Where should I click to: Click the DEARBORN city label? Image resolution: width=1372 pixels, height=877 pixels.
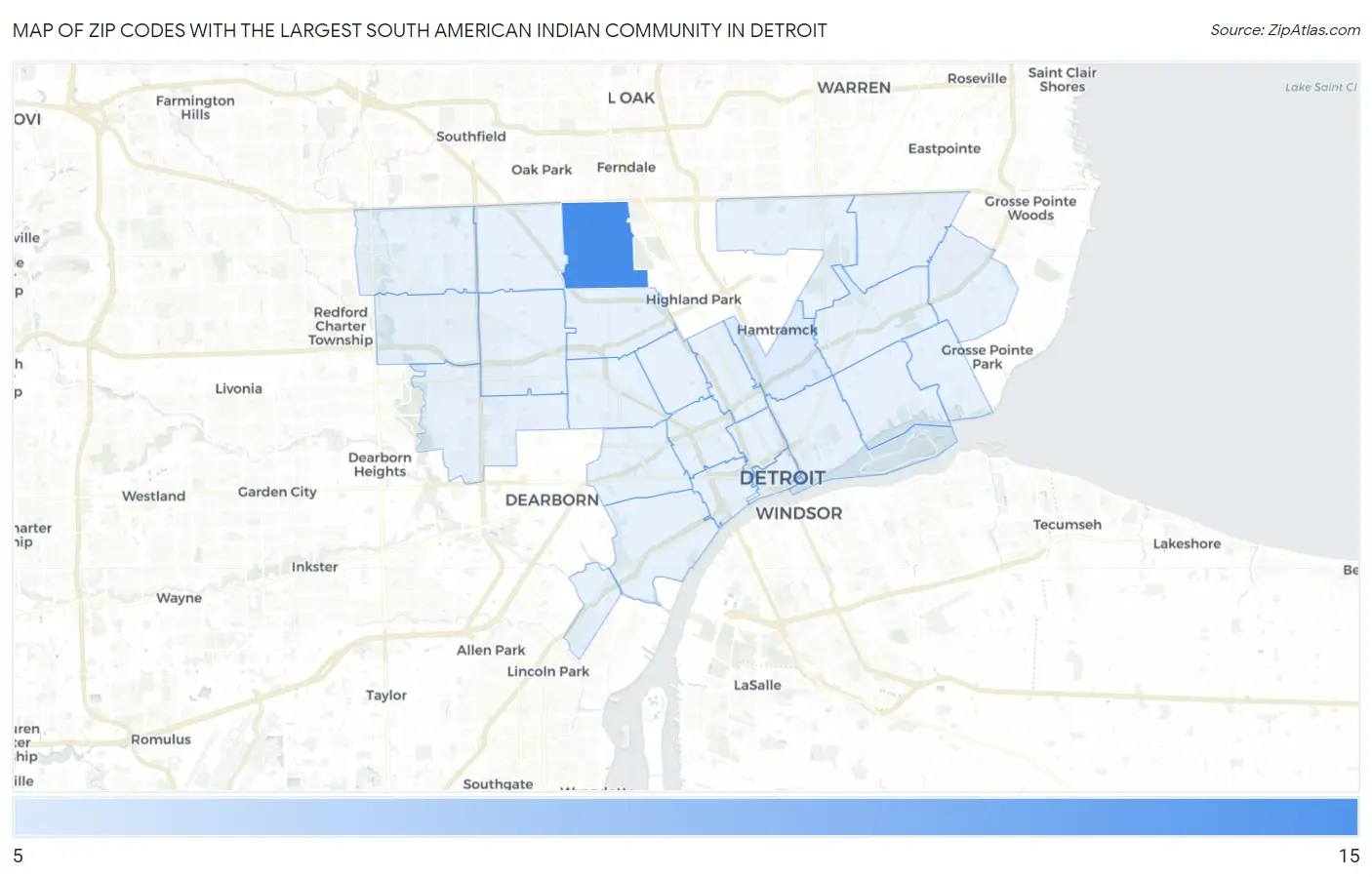pyautogui.click(x=552, y=499)
